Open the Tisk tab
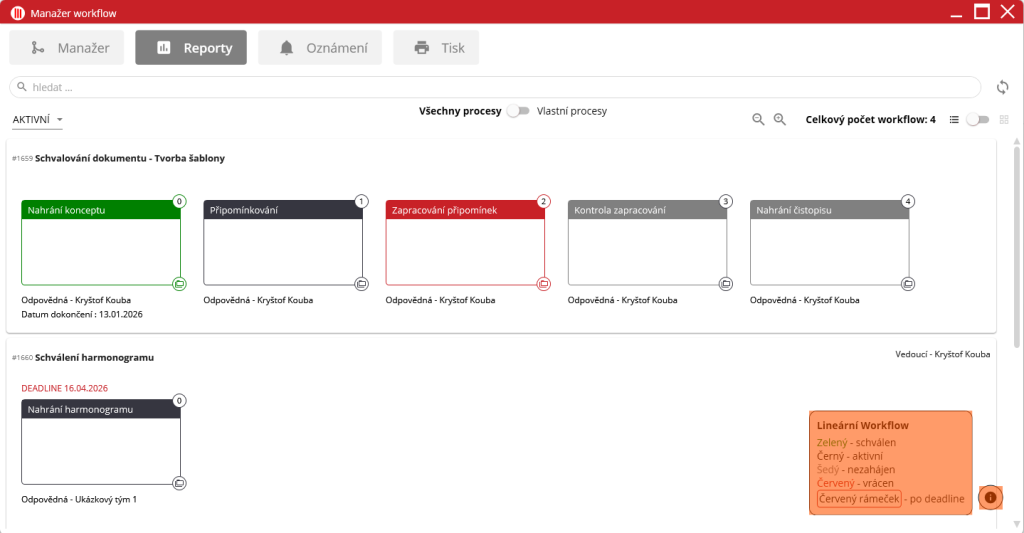The image size is (1024, 533). pos(436,48)
